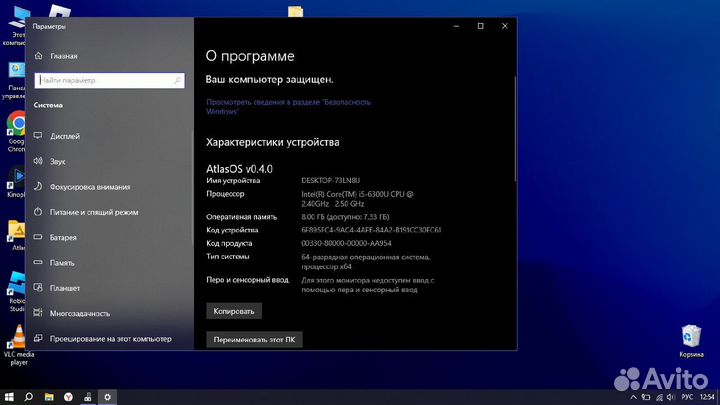
Task: Open Питание и спящий режим
Action: pyautogui.click(x=94, y=212)
